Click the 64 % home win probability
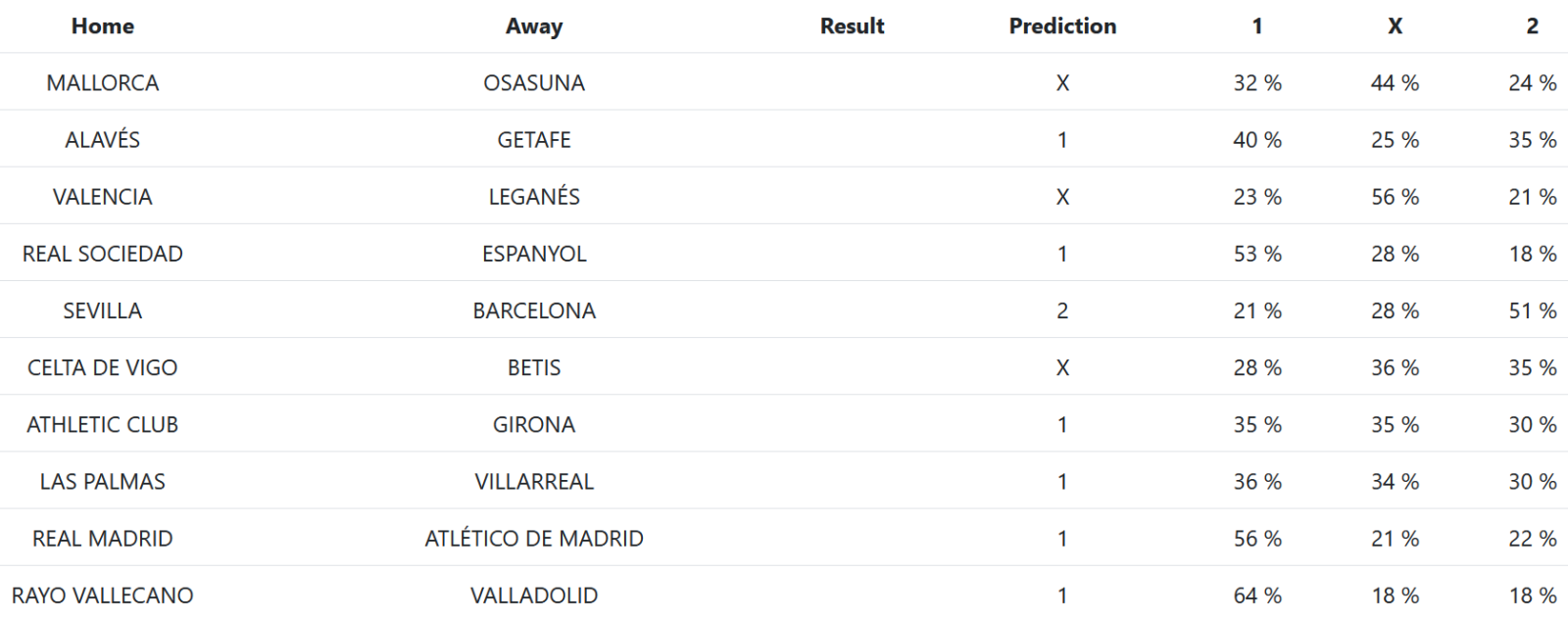Image resolution: width=1568 pixels, height=620 pixels. click(x=1256, y=595)
